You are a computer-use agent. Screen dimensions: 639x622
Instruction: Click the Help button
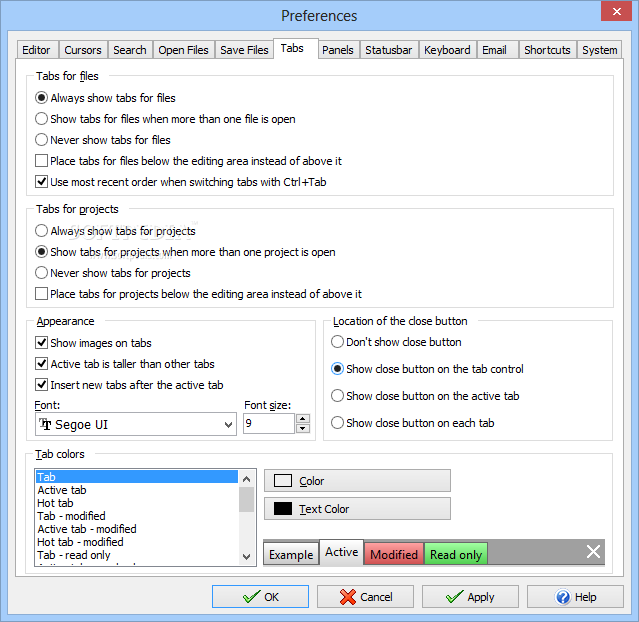click(x=575, y=597)
